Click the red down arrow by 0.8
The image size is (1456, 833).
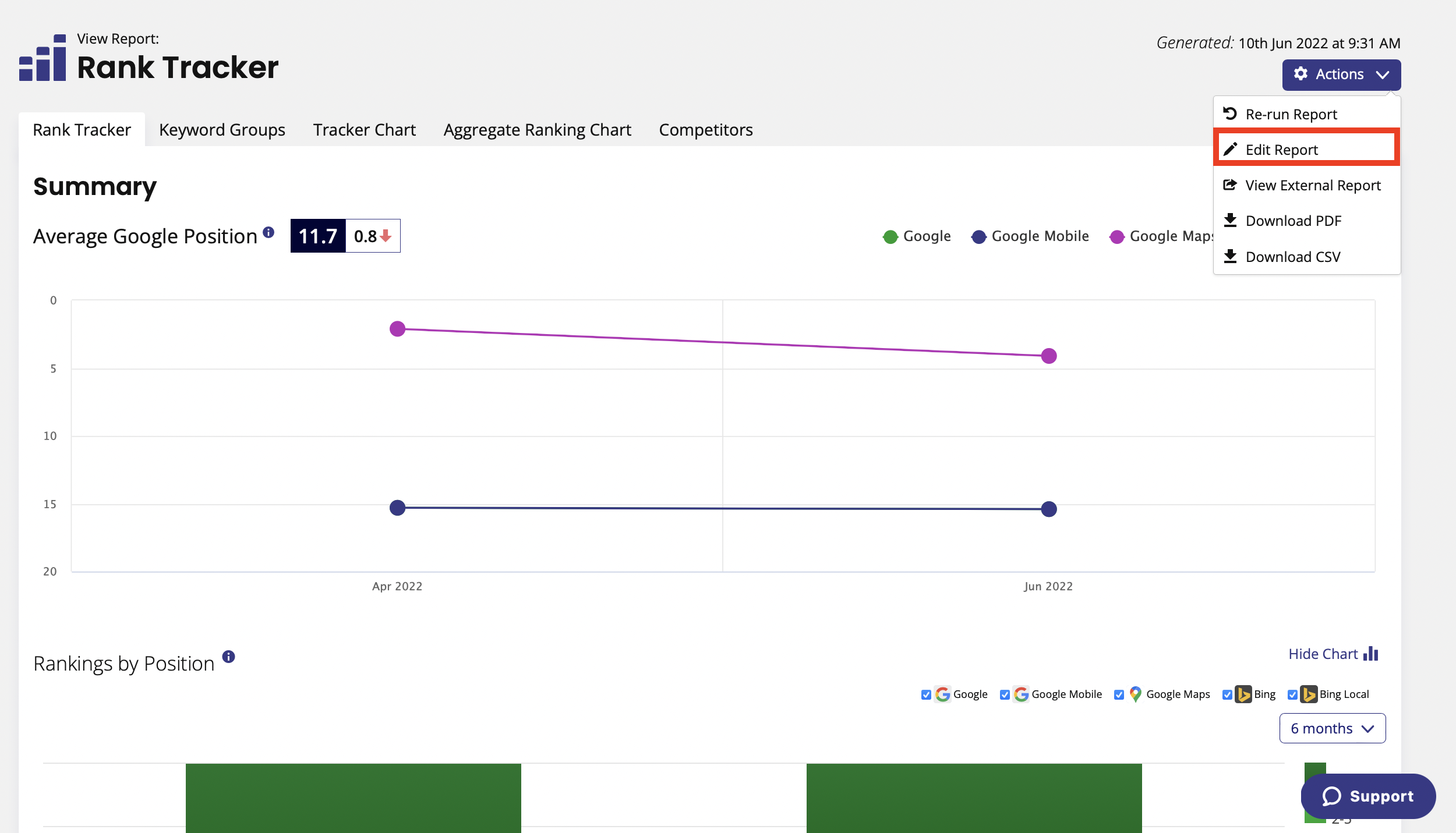[386, 236]
